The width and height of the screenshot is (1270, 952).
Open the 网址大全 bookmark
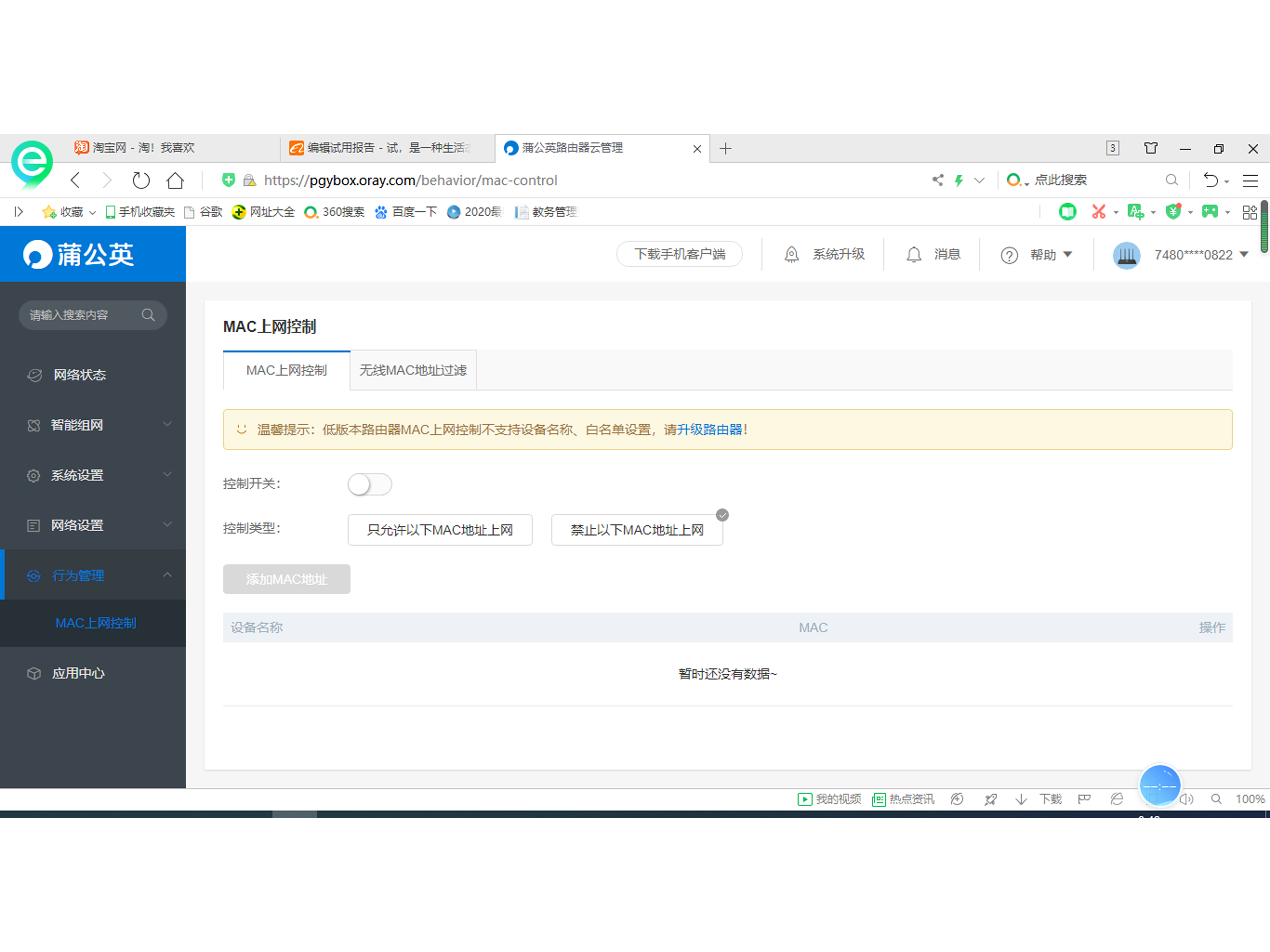pos(263,212)
